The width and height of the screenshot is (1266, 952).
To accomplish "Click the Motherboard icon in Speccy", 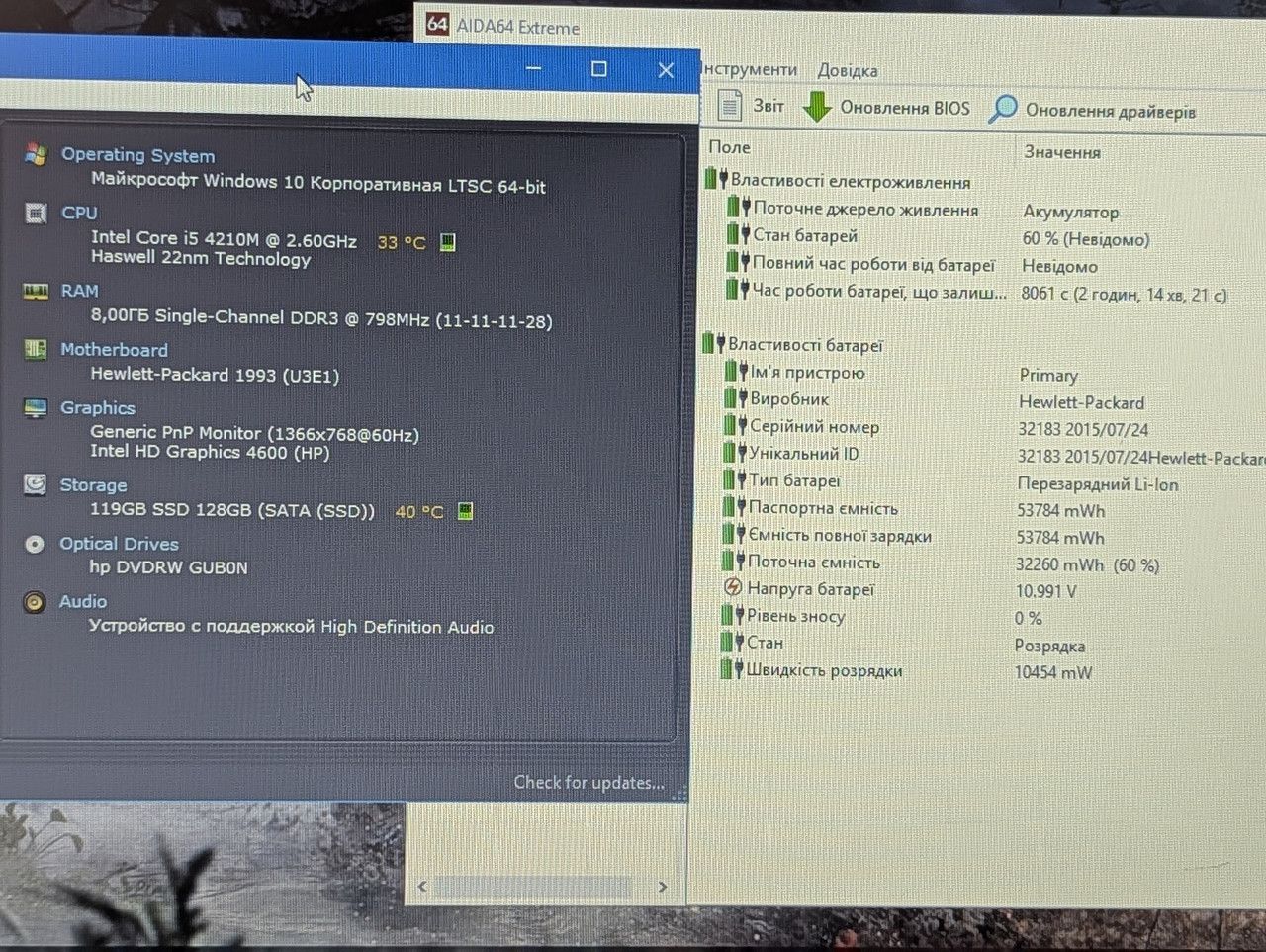I will (x=36, y=349).
